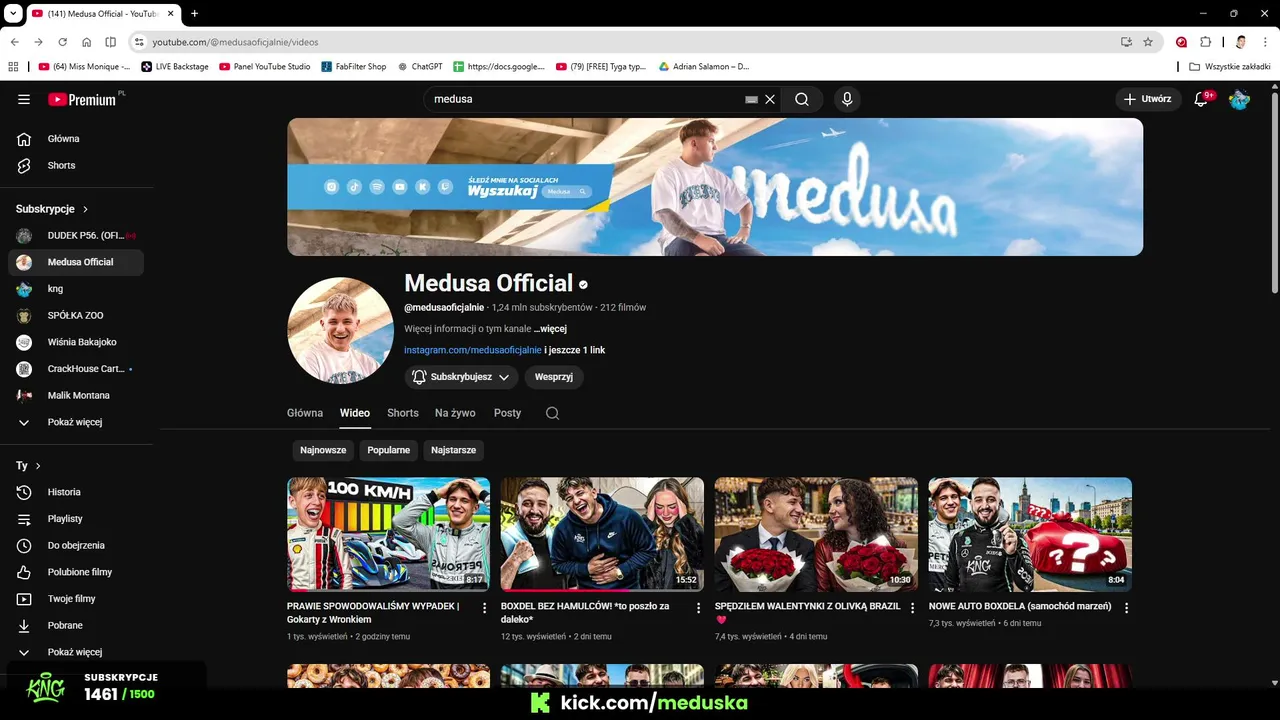
Task: Click the magnifier search button
Action: (802, 99)
